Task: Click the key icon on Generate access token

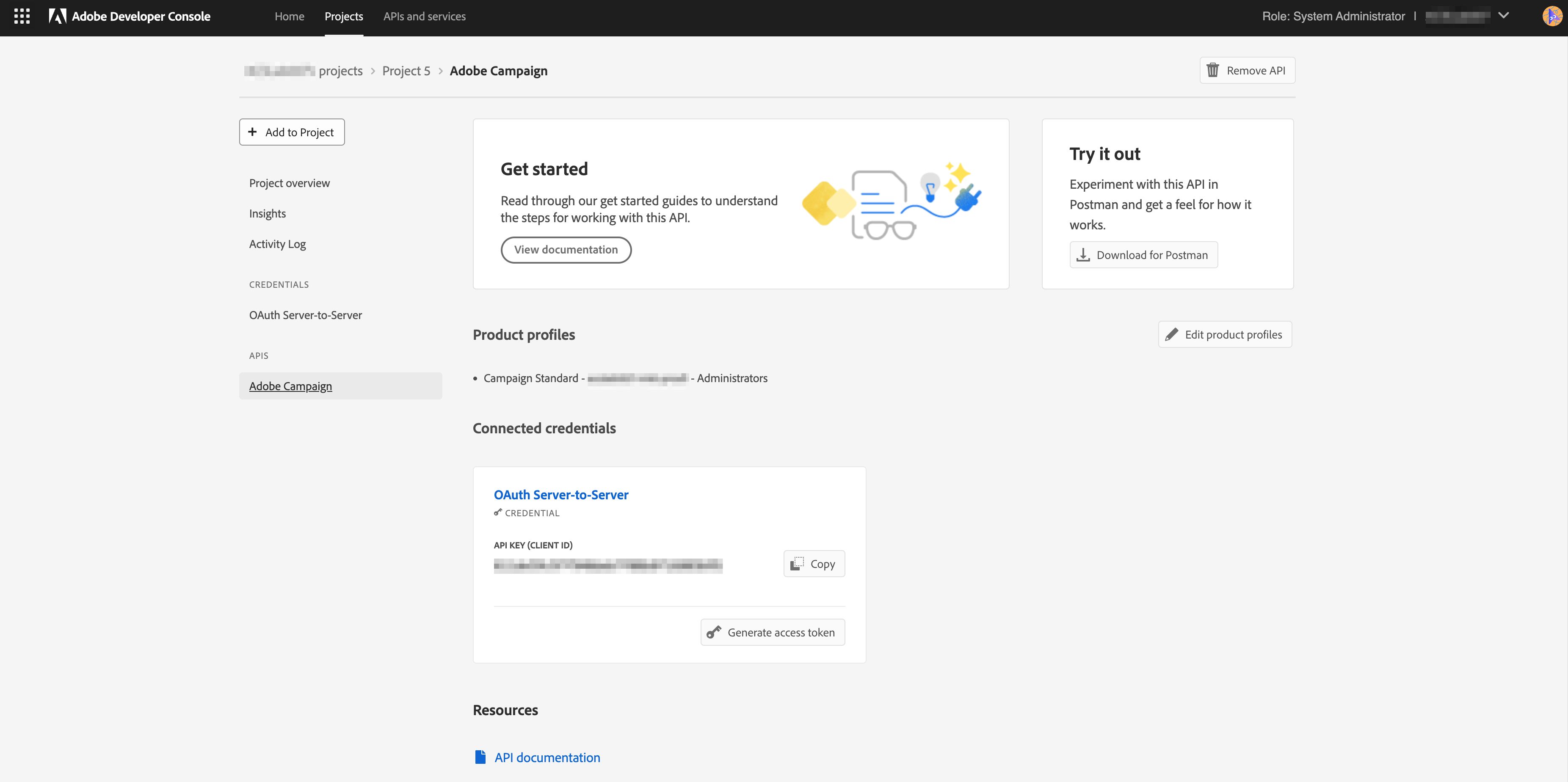Action: coord(714,633)
